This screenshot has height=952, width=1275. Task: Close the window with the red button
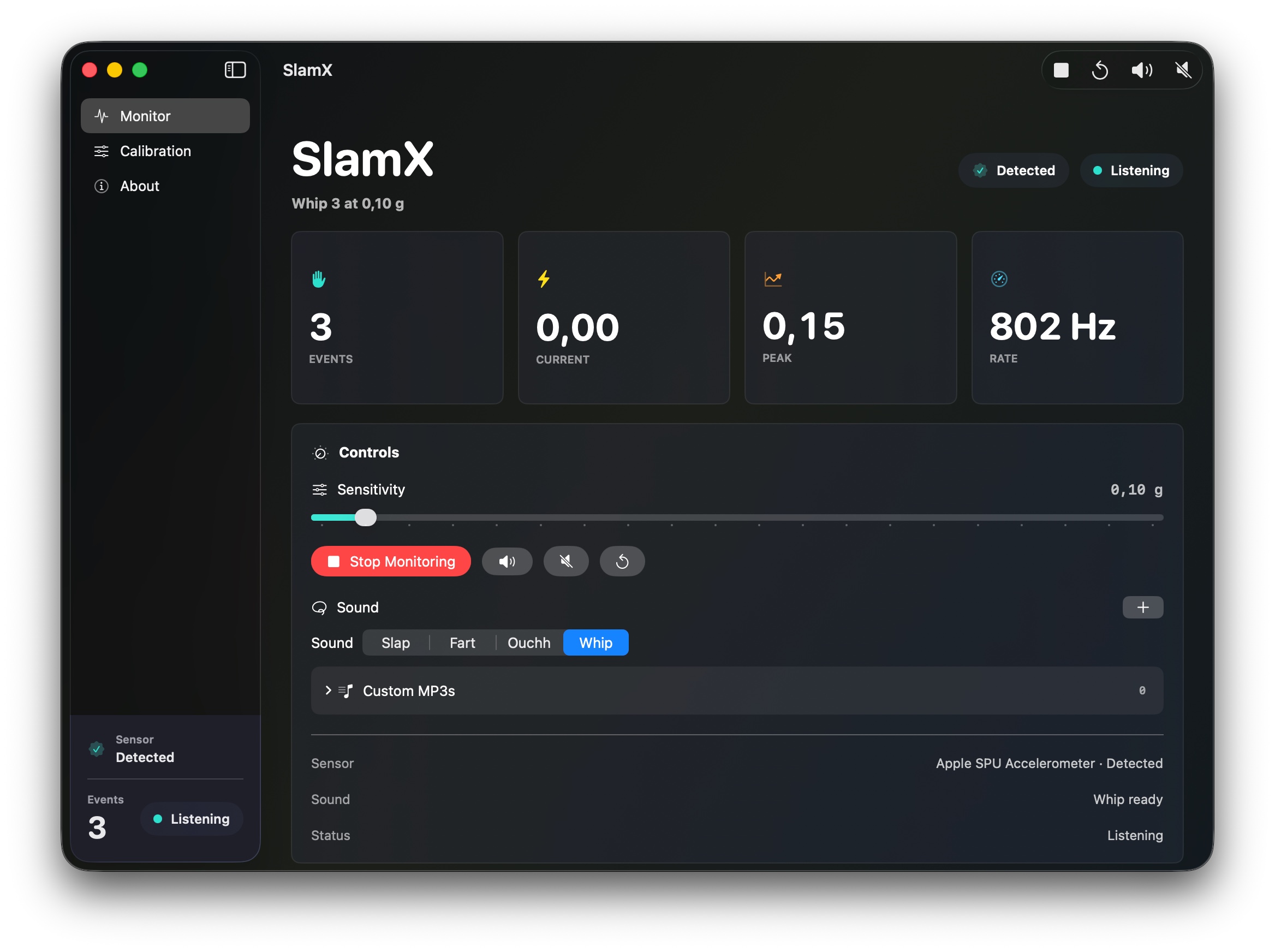tap(90, 70)
